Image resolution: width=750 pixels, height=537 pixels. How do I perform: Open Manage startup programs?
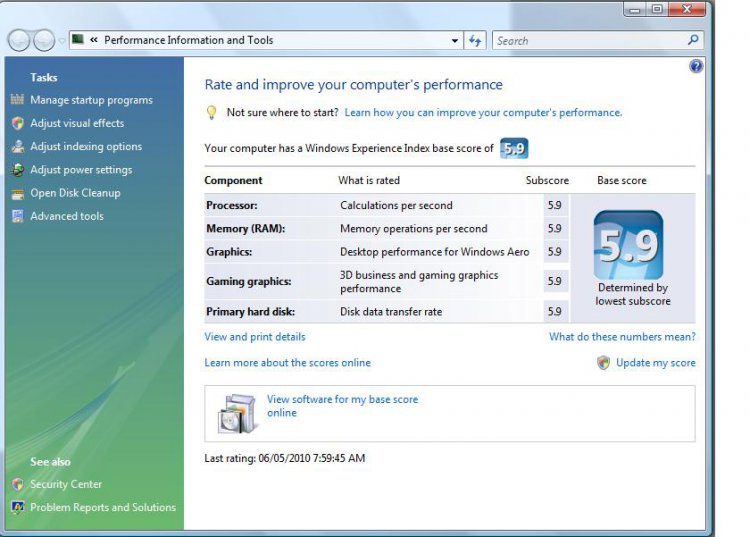coord(91,100)
